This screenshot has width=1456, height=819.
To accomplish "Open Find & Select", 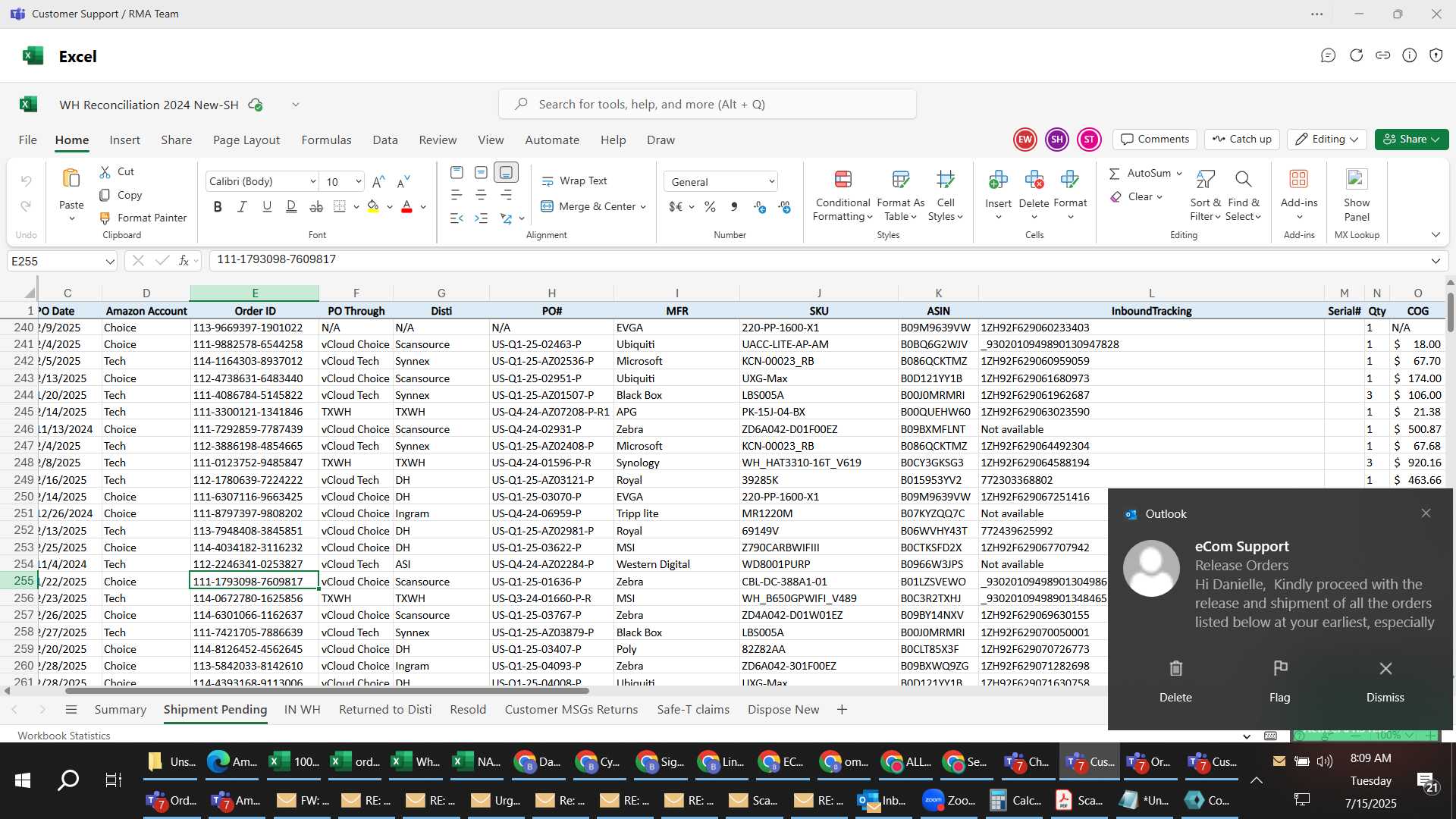I will pyautogui.click(x=1244, y=195).
